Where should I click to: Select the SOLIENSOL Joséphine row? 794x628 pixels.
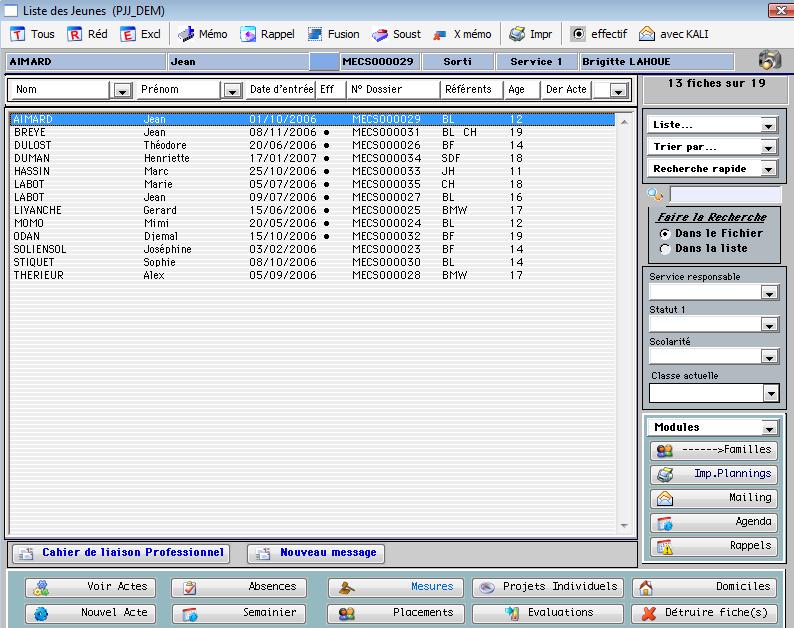tap(312, 249)
